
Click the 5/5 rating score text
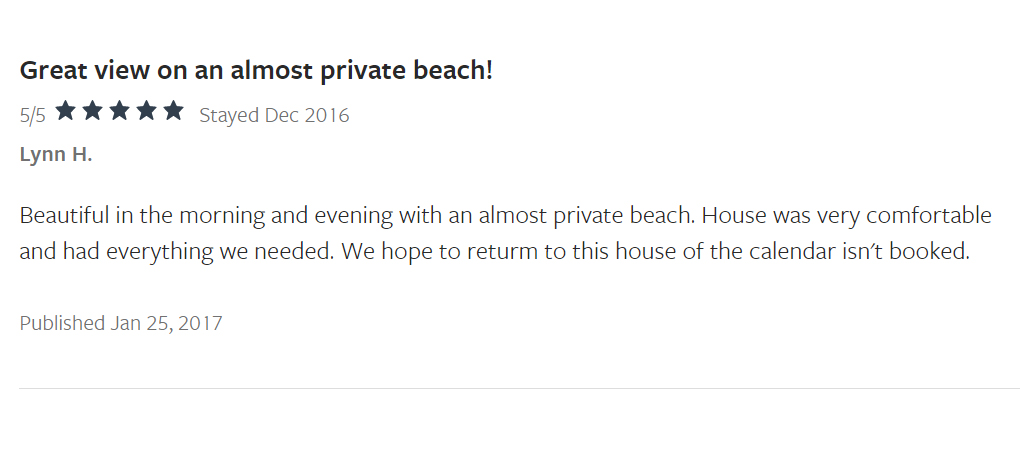pos(33,116)
